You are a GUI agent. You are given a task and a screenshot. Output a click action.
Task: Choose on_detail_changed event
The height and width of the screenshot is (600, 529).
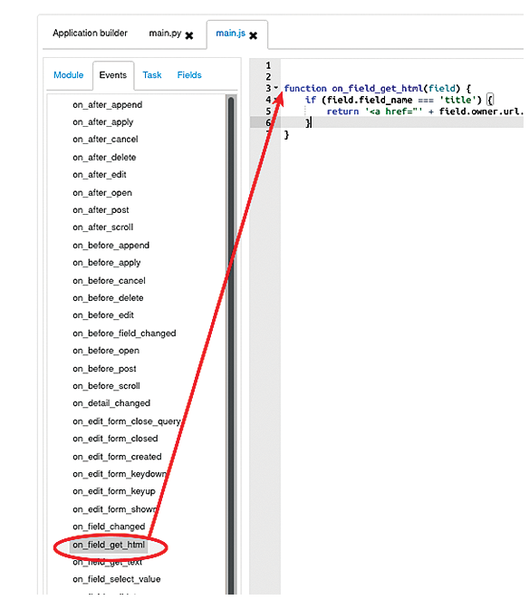[x=111, y=404]
